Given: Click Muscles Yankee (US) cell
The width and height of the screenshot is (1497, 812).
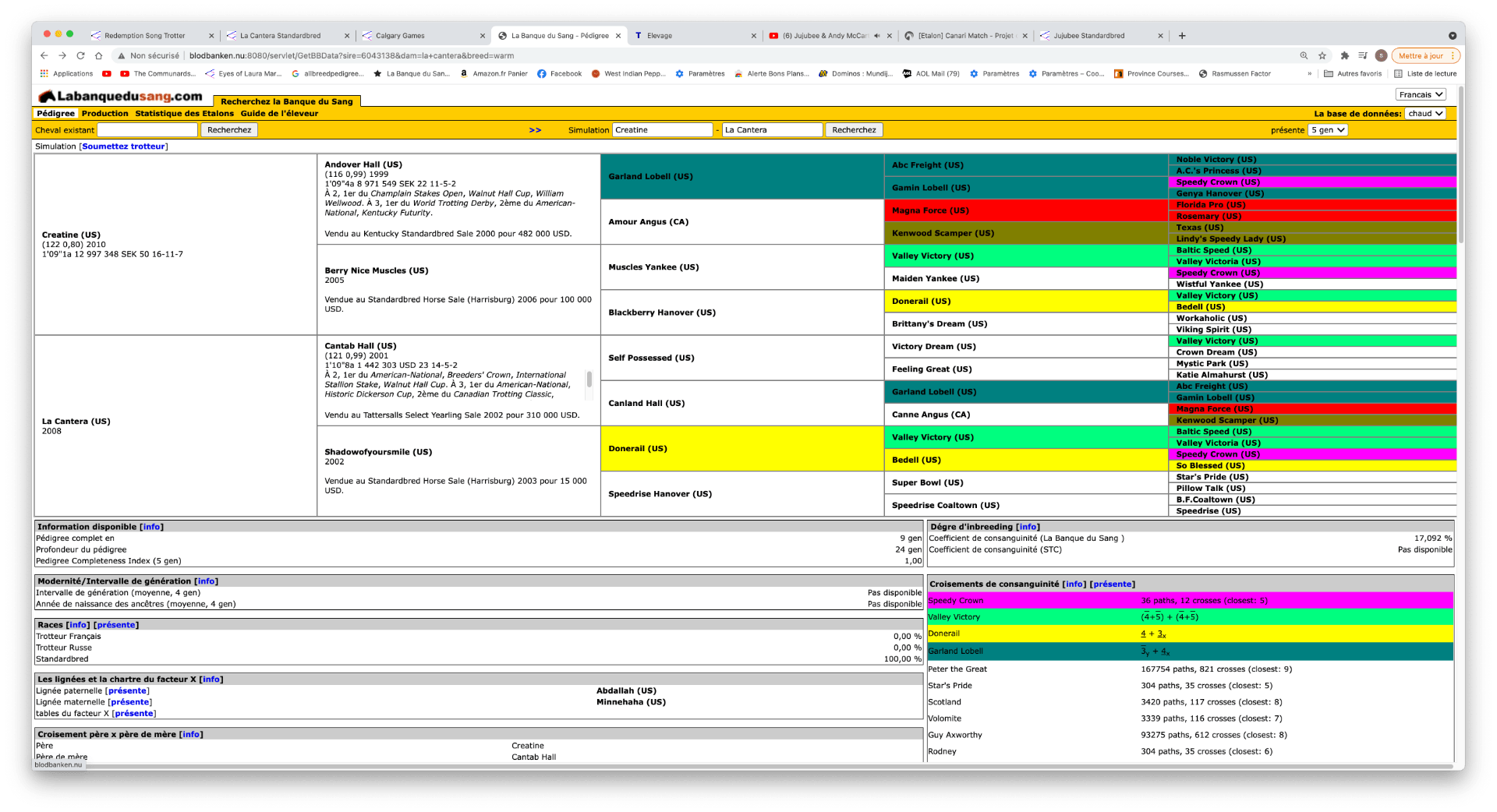Looking at the screenshot, I should tap(741, 267).
